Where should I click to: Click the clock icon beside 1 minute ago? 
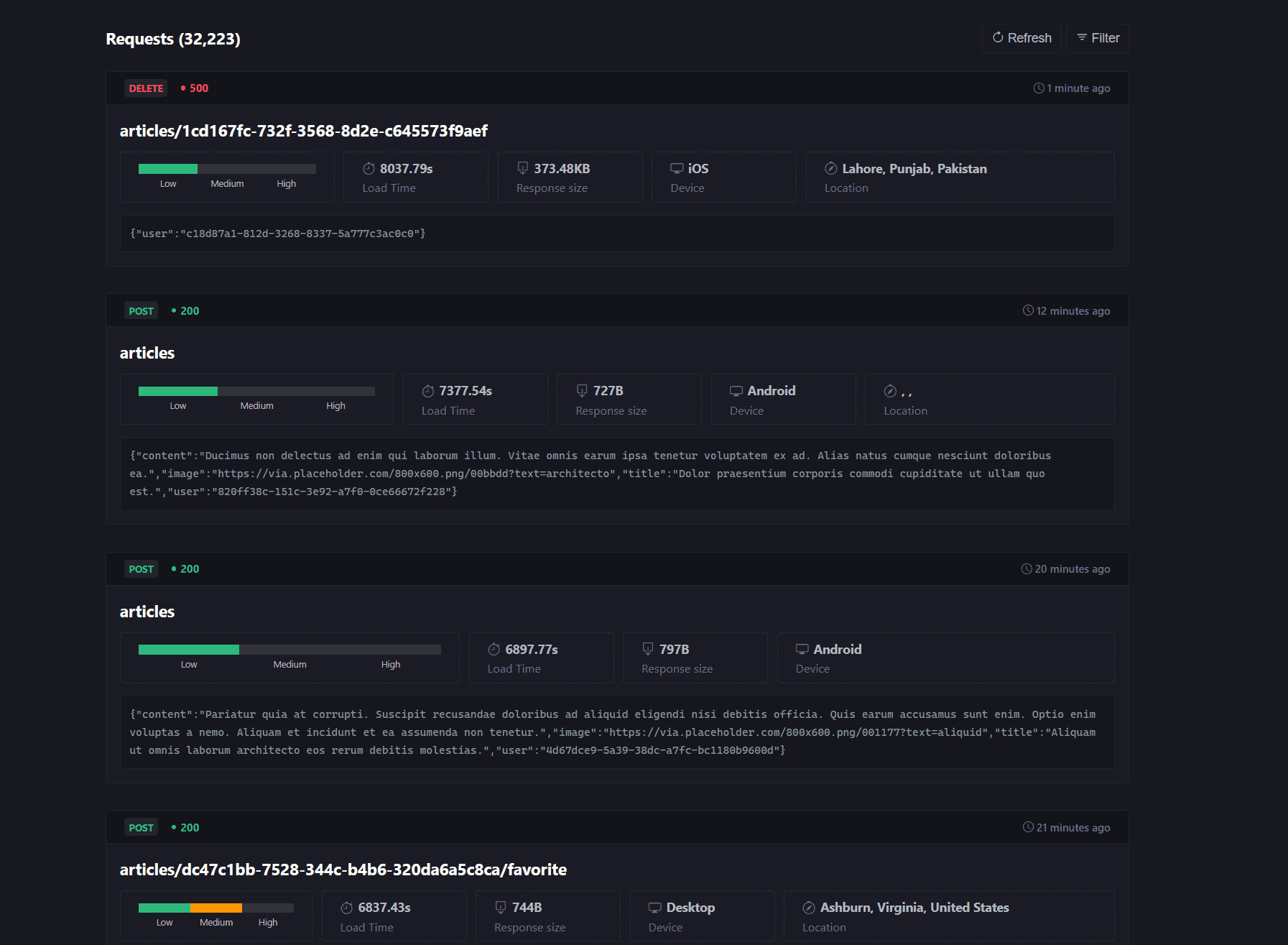click(1039, 88)
